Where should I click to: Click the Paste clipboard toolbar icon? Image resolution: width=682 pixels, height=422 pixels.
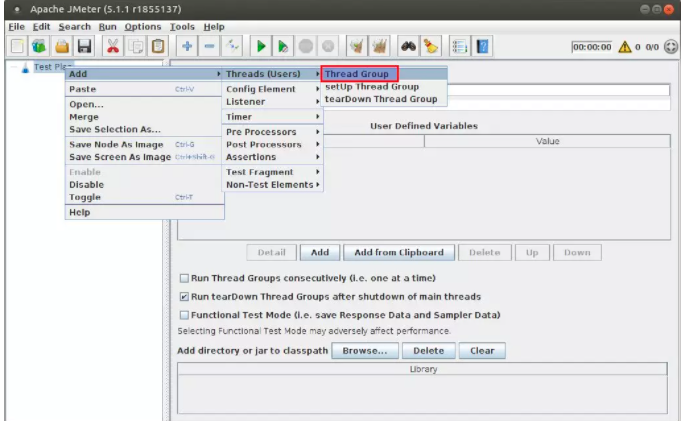tap(158, 46)
